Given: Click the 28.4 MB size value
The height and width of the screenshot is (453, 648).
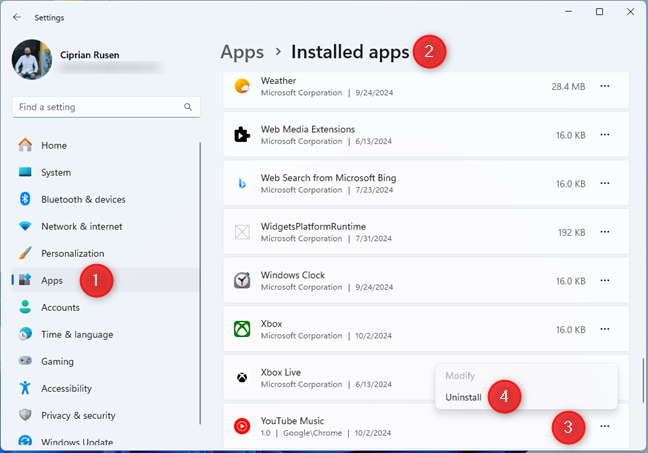Looking at the screenshot, I should point(568,87).
